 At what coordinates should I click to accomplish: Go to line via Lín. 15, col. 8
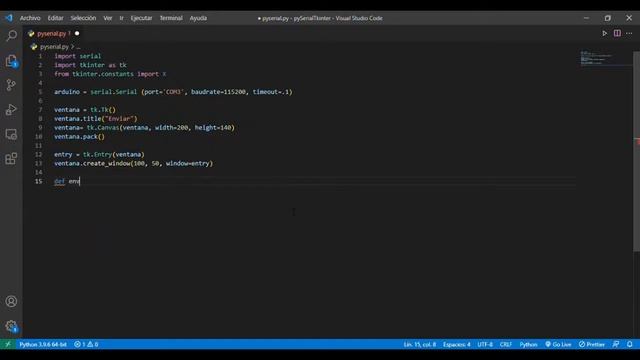(x=420, y=344)
